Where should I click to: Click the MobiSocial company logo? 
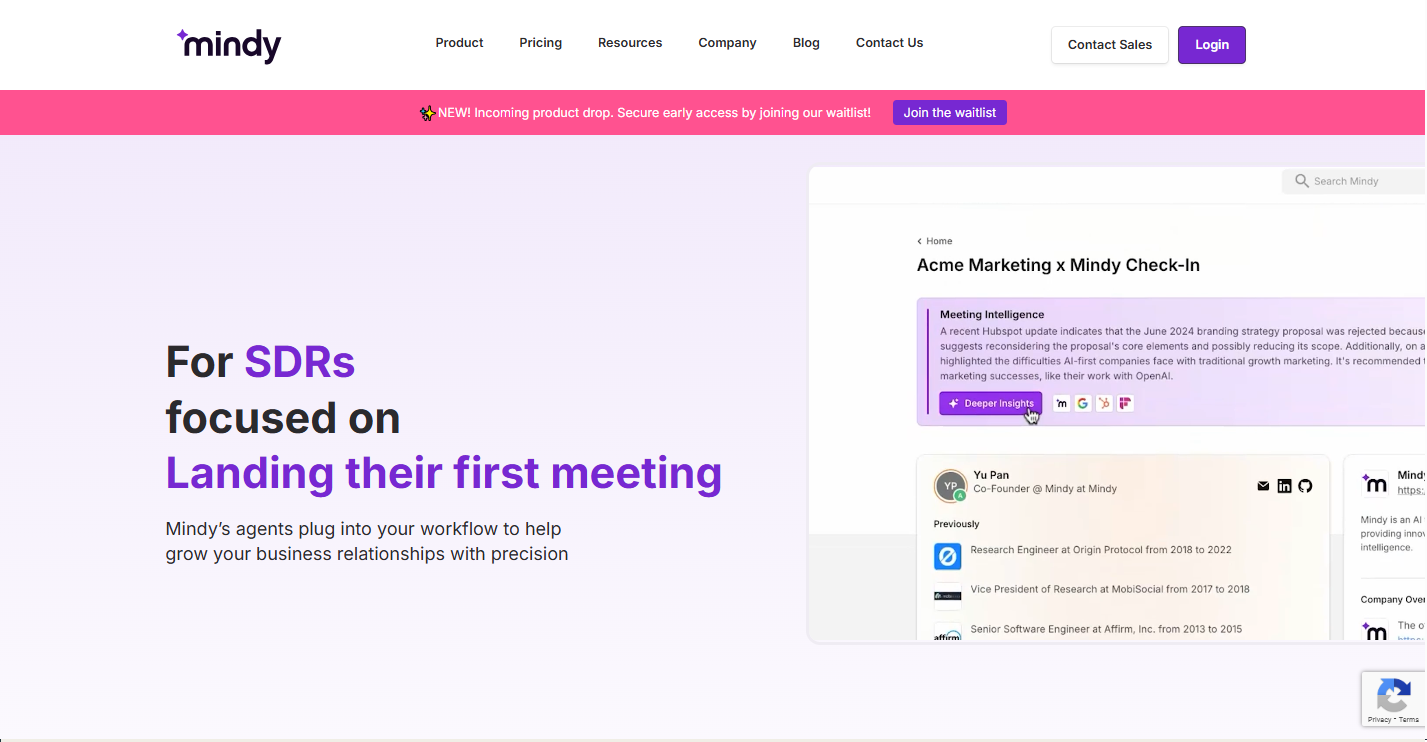click(947, 596)
